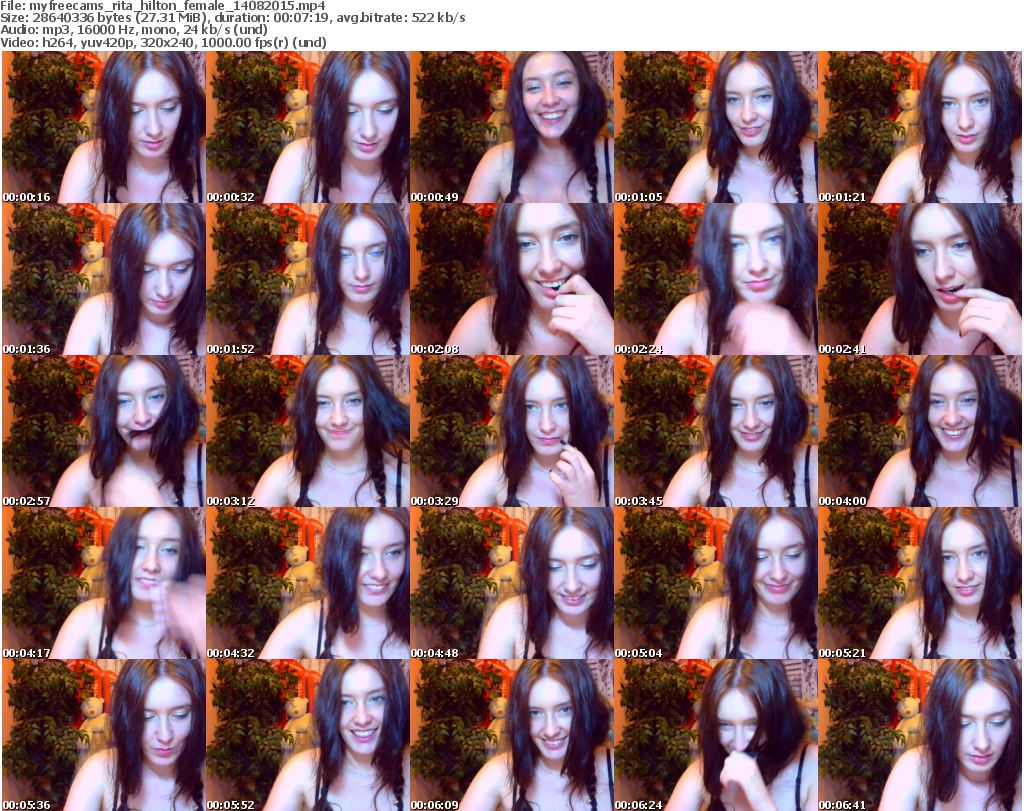Image resolution: width=1024 pixels, height=811 pixels.
Task: Click the File name line ending .mp4
Action: pyautogui.click(x=163, y=6)
